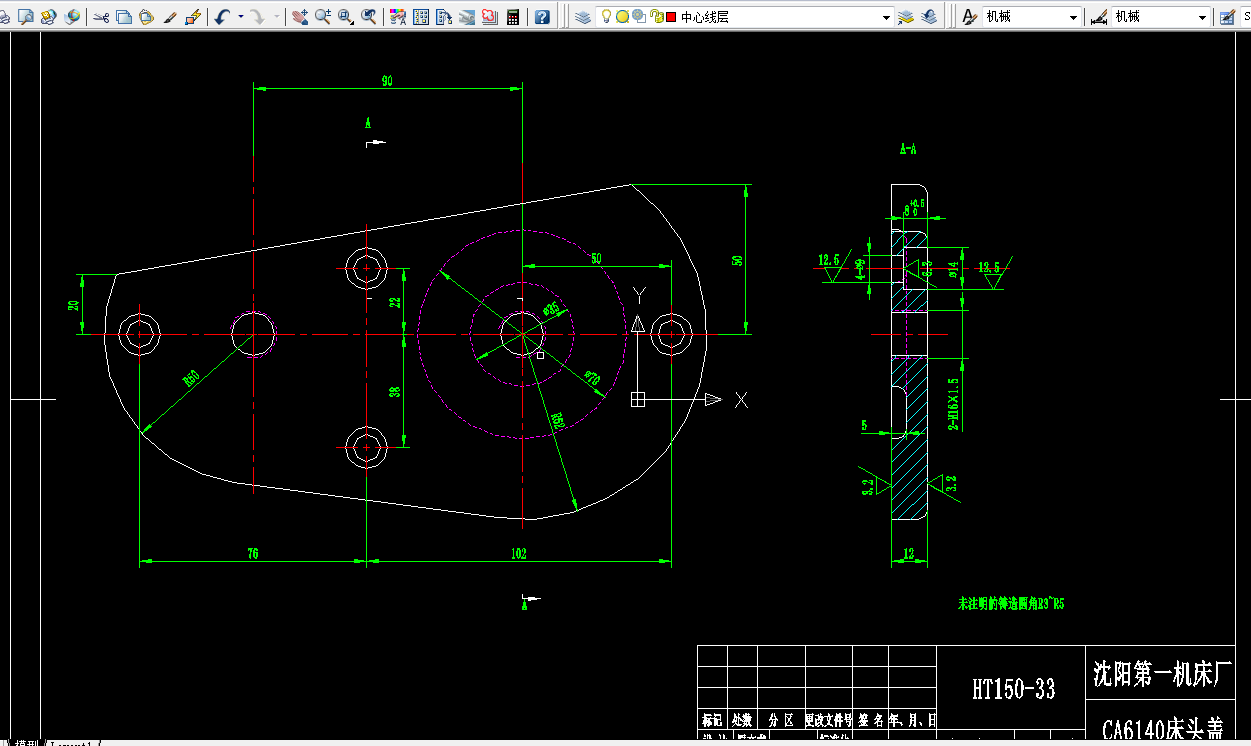Click Make Object's Layer Current icon
The width and height of the screenshot is (1251, 746).
pos(906,17)
